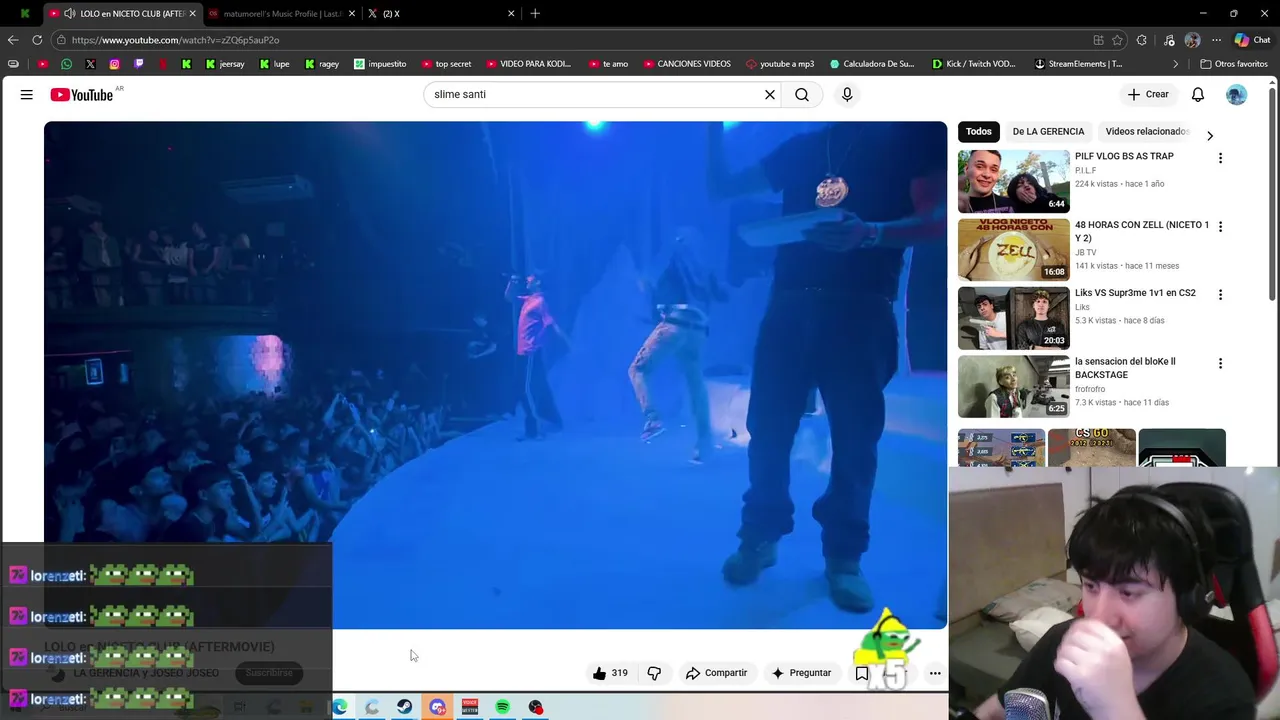This screenshot has width=1280, height=720.
Task: Open Spotify from the taskbar
Action: pos(503,707)
